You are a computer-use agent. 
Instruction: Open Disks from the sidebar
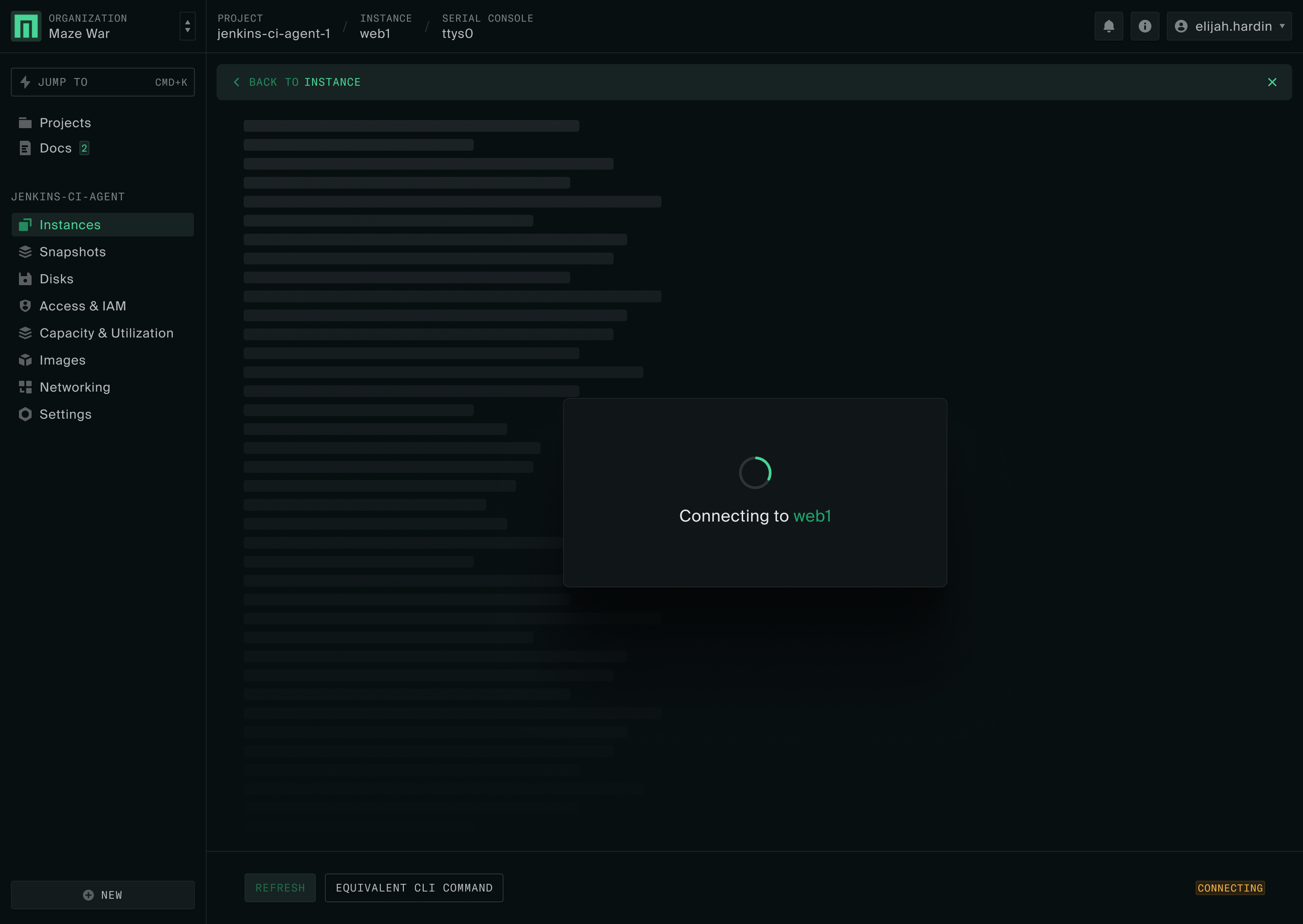point(56,279)
